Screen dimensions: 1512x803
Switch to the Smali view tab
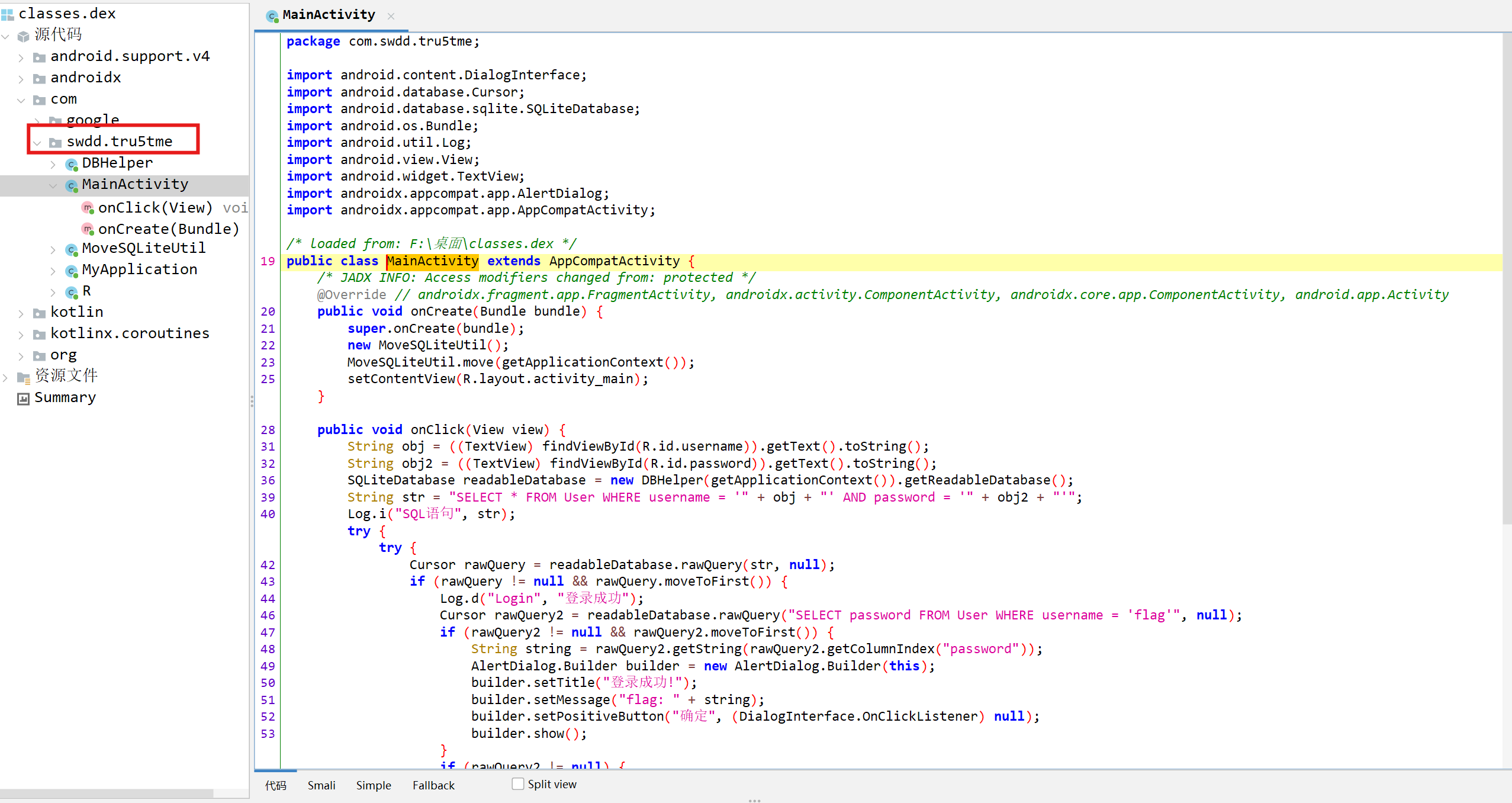321,785
